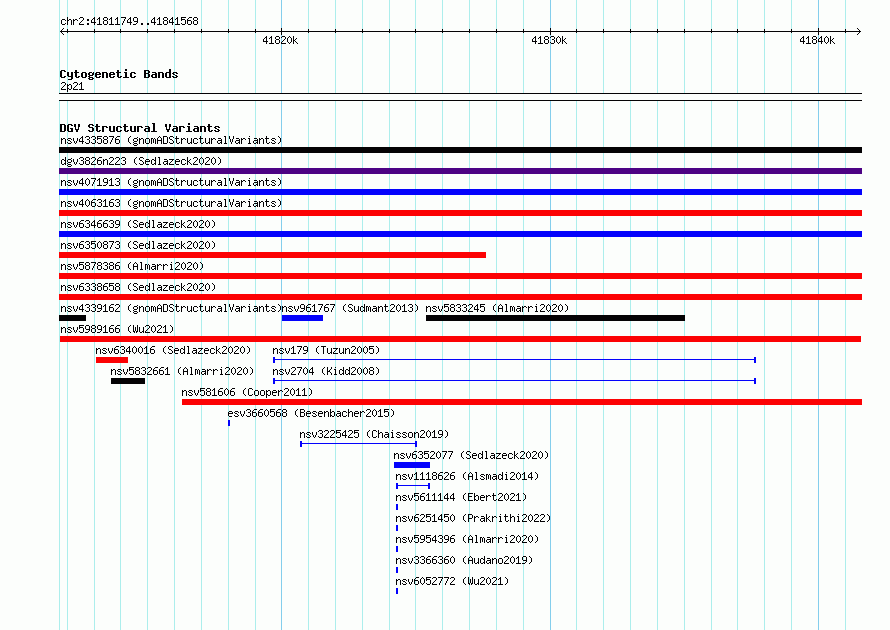Click the shorter red bar of nsv6350873
Screen dimensions: 890x630
[272, 255]
